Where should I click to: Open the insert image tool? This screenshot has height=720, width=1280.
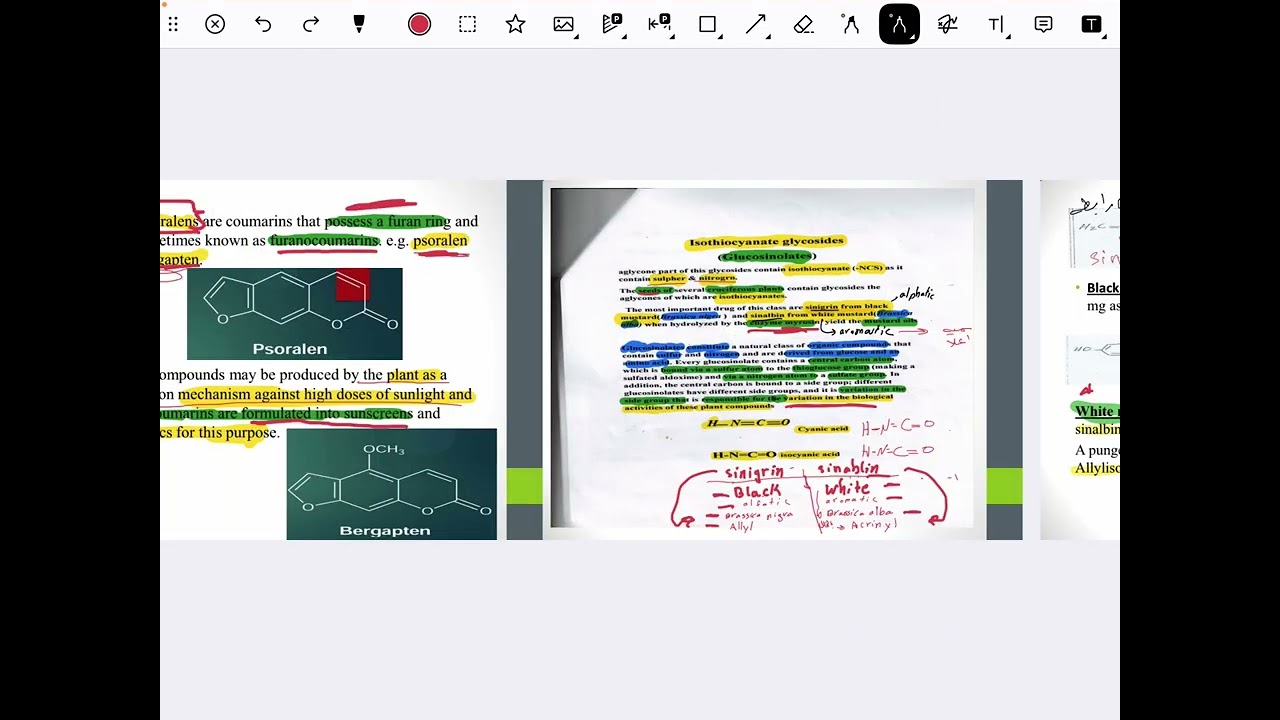564,24
